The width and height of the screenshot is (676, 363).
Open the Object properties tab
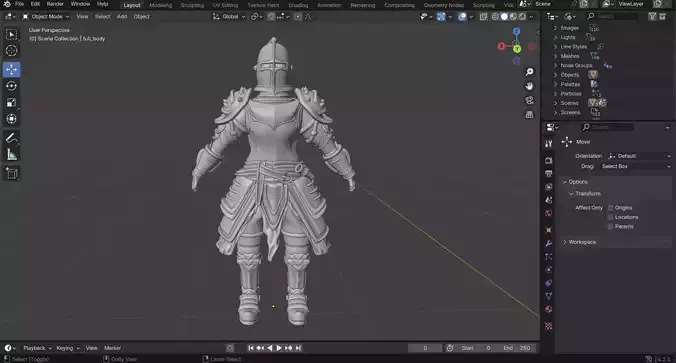coord(548,230)
